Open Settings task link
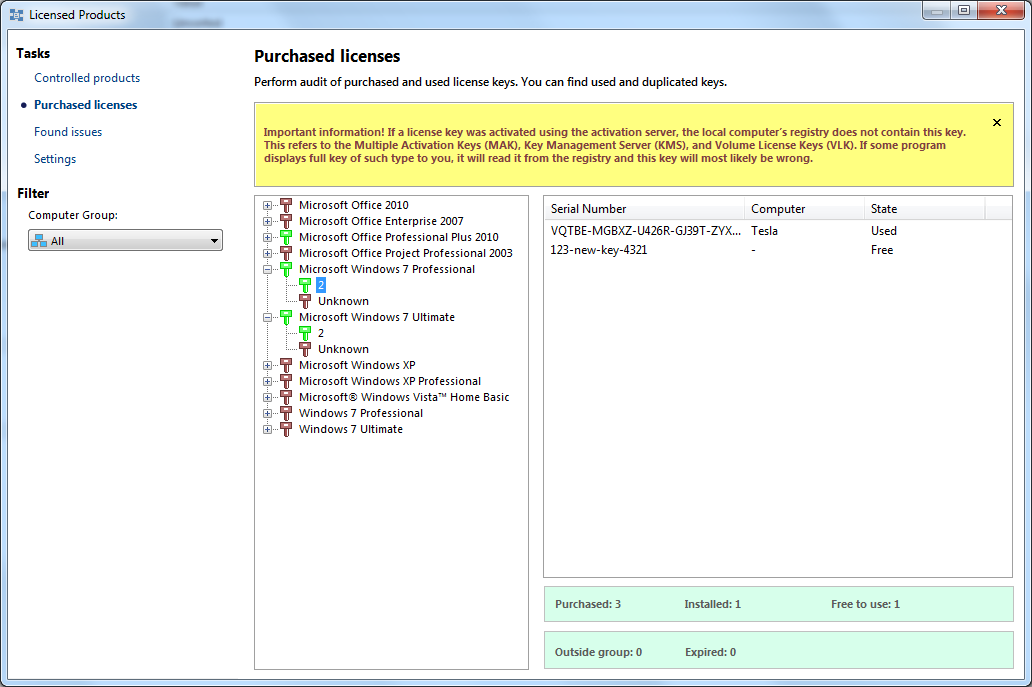1032x687 pixels. [x=55, y=159]
